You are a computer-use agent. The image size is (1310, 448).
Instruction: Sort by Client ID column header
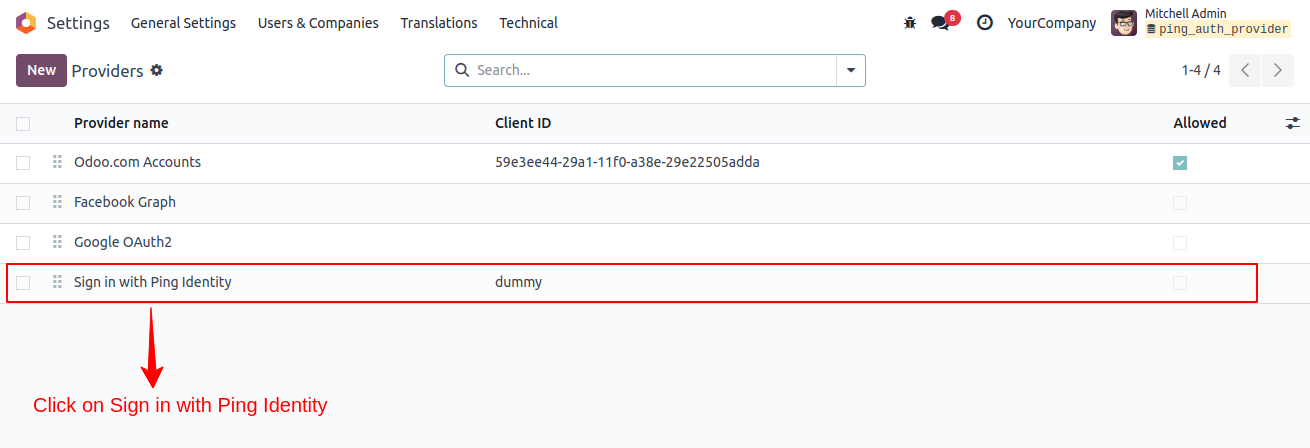(523, 123)
